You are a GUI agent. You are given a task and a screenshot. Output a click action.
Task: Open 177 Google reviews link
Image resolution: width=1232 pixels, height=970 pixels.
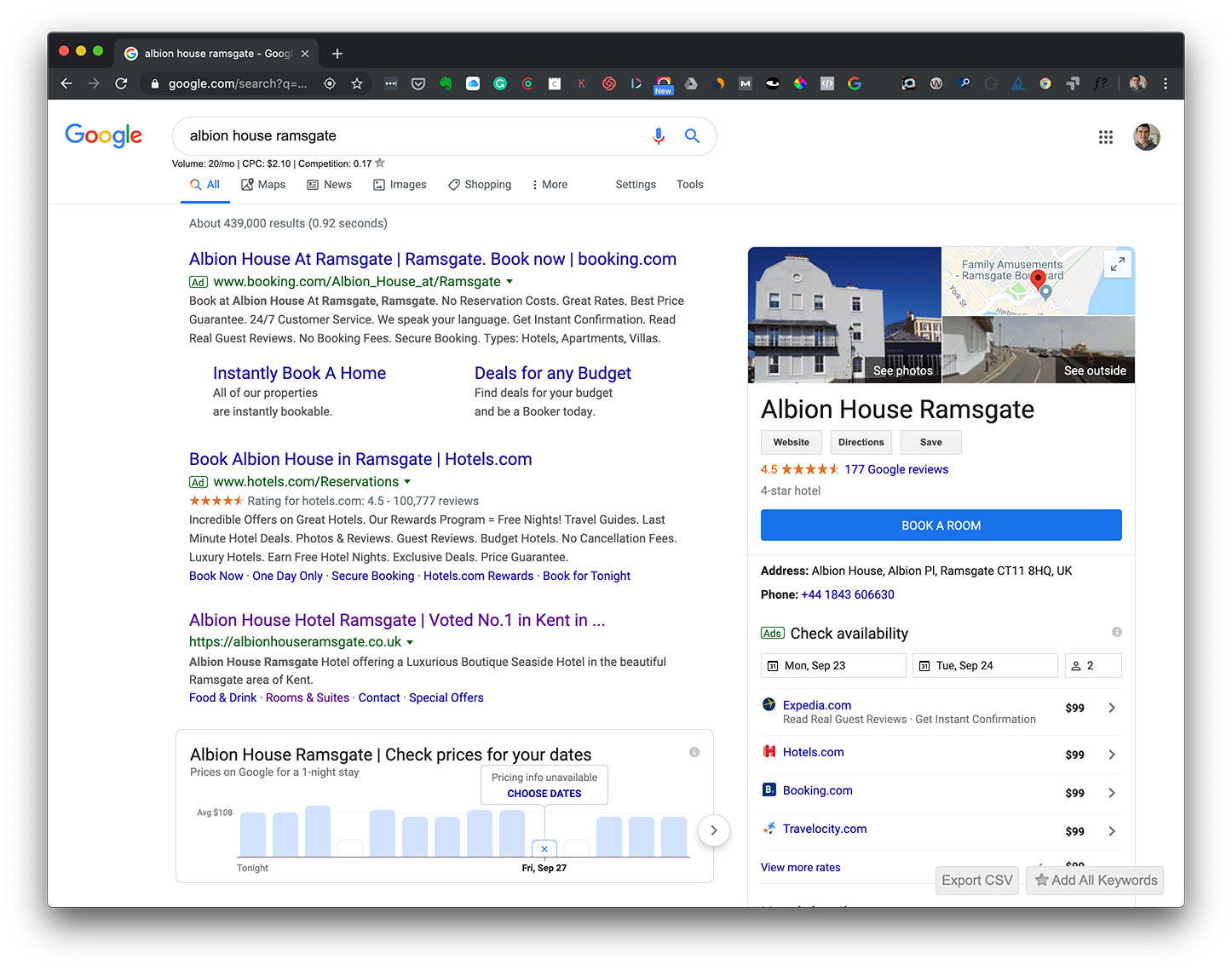(x=896, y=469)
